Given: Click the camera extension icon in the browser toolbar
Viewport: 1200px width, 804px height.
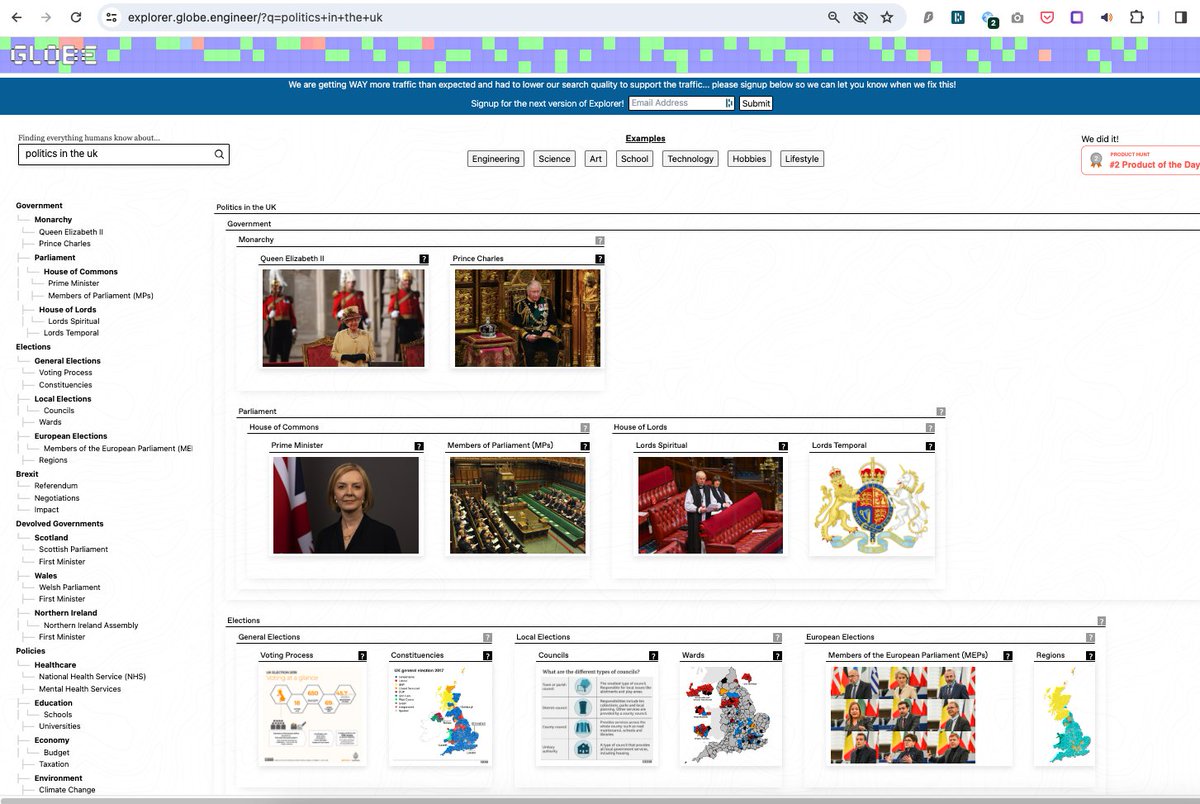Looking at the screenshot, I should [1018, 17].
